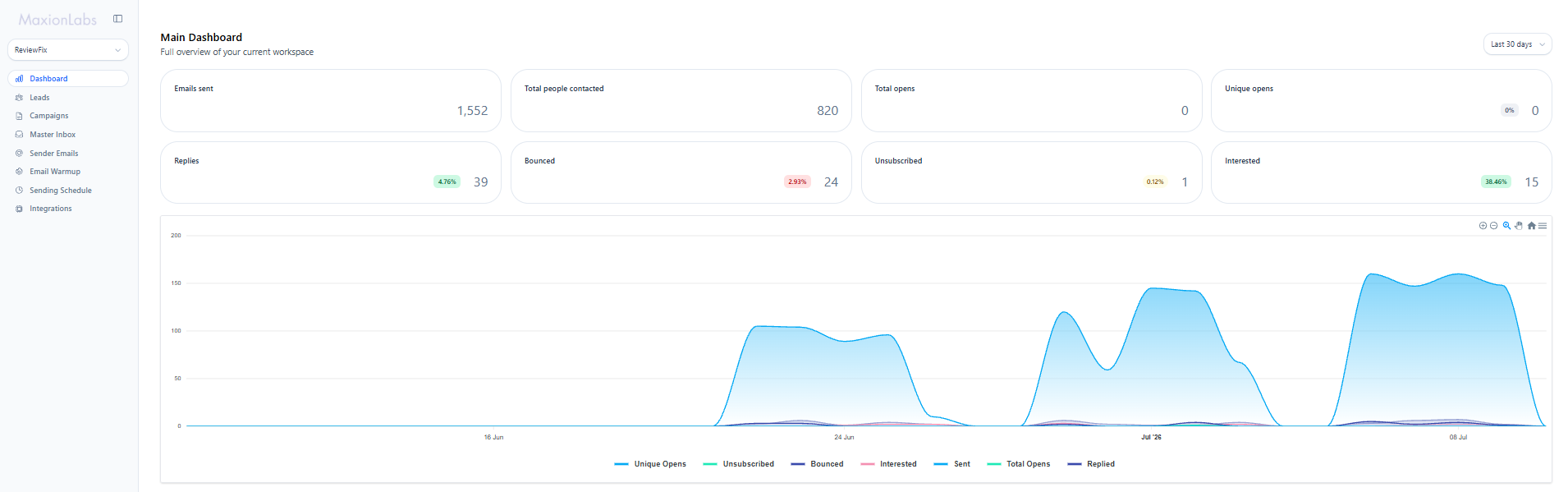Reset chart zoom with home icon
1568x492 pixels.
click(1531, 226)
